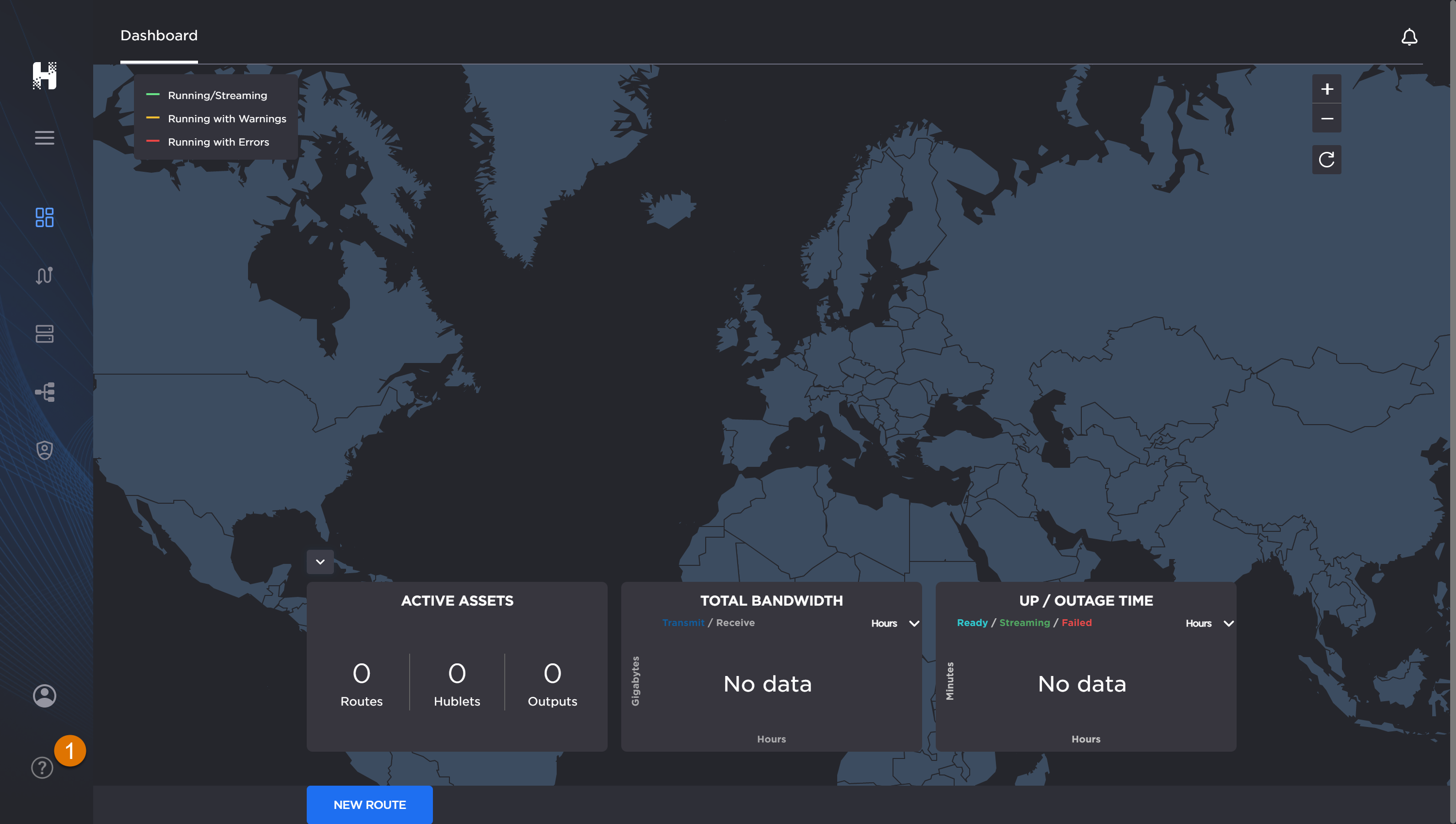Open the Dashboard panel from the sidebar
The width and height of the screenshot is (1456, 824).
point(45,218)
